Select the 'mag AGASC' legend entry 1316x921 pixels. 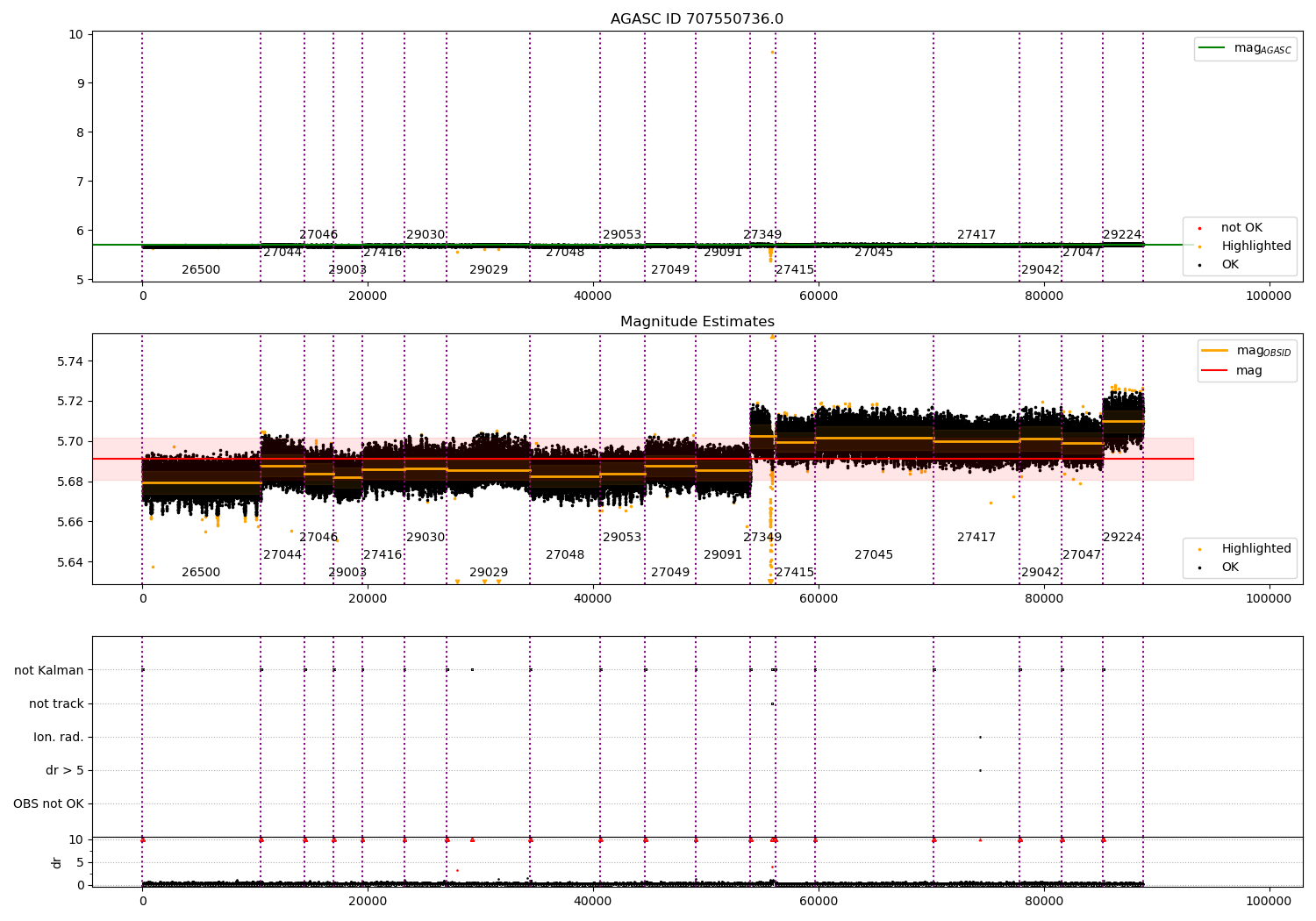tap(1245, 48)
